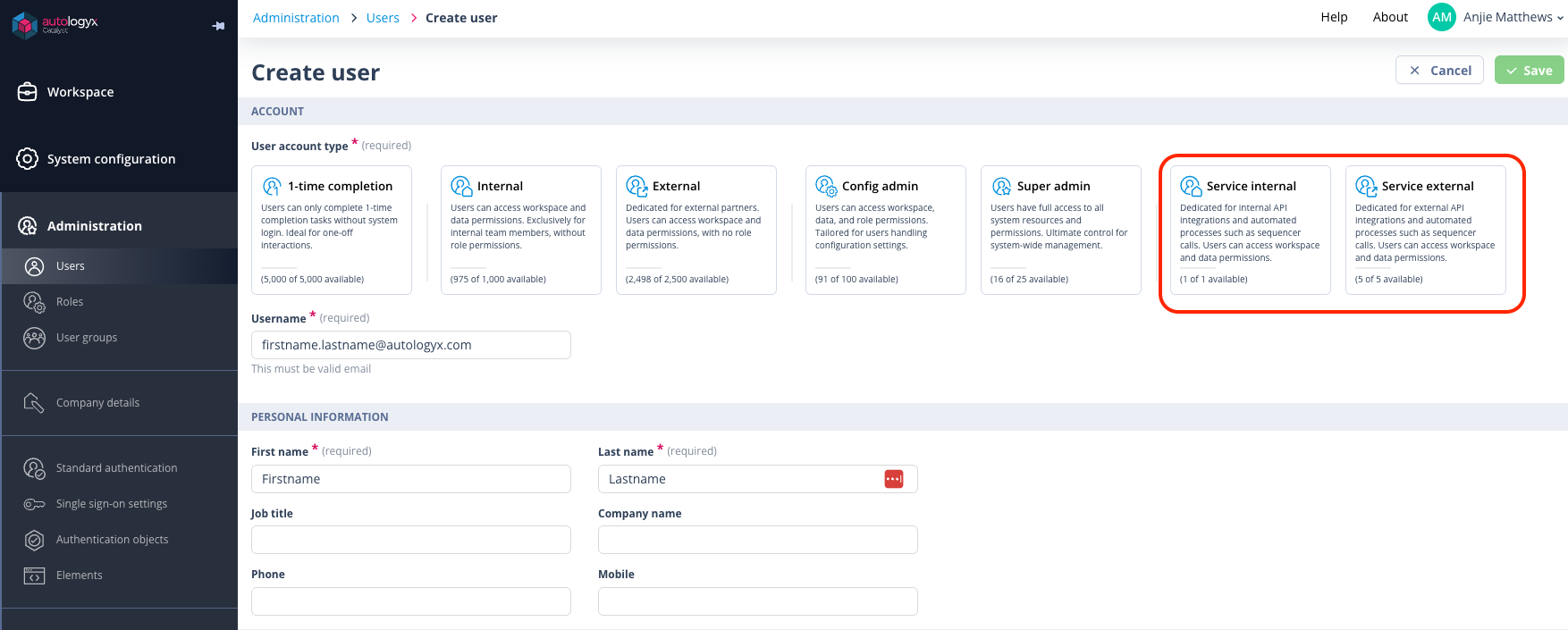Select the External account type card

click(696, 230)
